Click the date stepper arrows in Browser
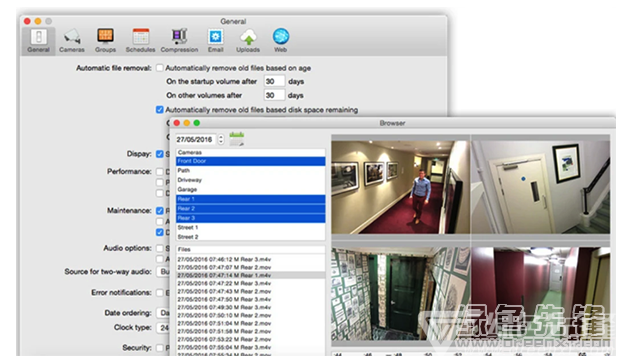The height and width of the screenshot is (364, 625). point(221,140)
